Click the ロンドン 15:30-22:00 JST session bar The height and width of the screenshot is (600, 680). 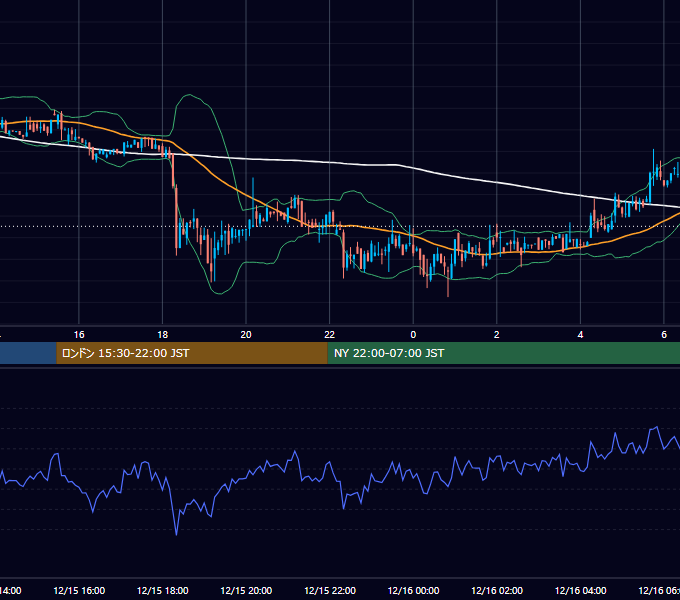[192, 353]
